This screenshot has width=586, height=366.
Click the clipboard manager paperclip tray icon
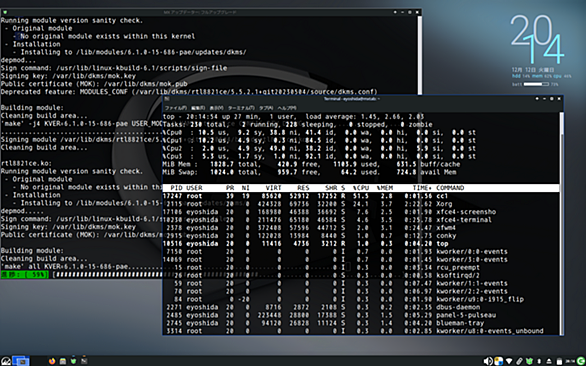(x=519, y=361)
